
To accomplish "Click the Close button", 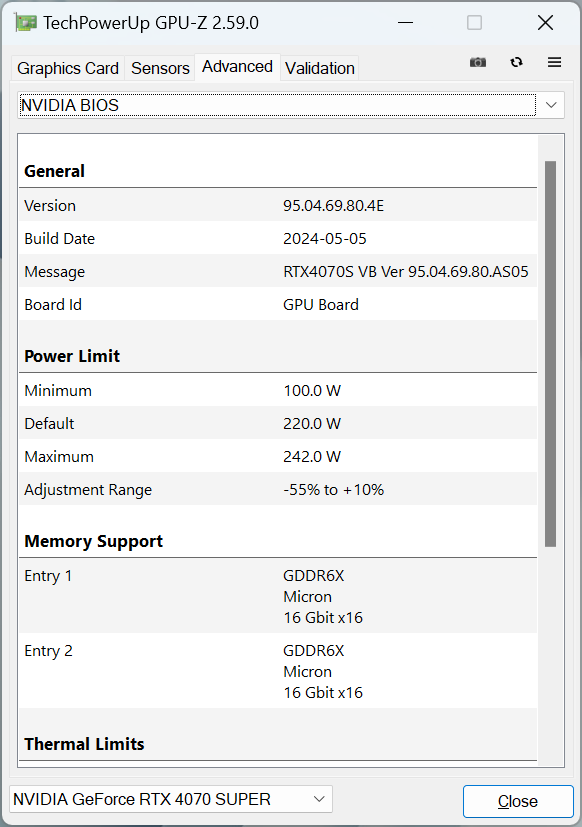I will point(518,801).
